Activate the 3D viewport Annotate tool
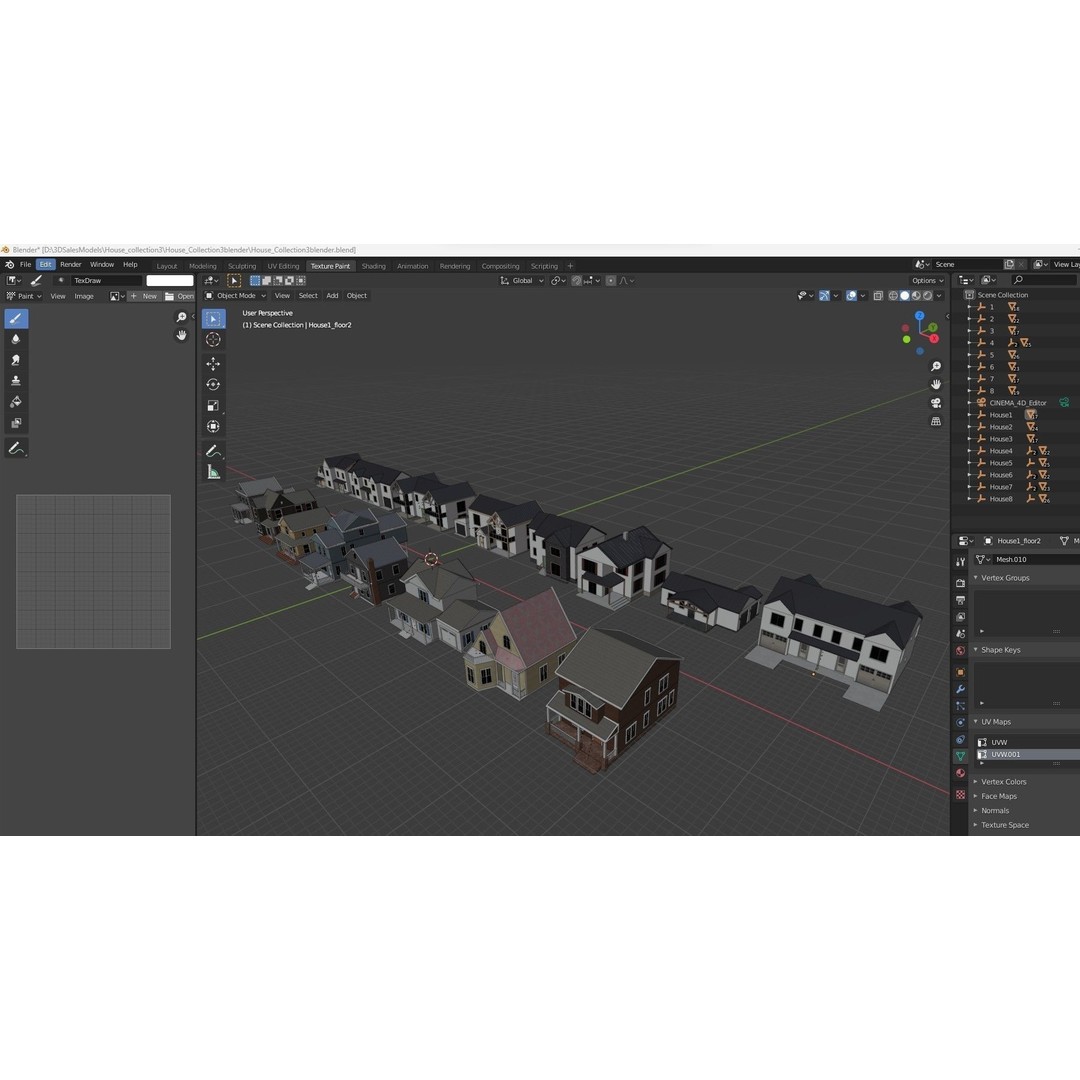Image resolution: width=1080 pixels, height=1080 pixels. (214, 451)
